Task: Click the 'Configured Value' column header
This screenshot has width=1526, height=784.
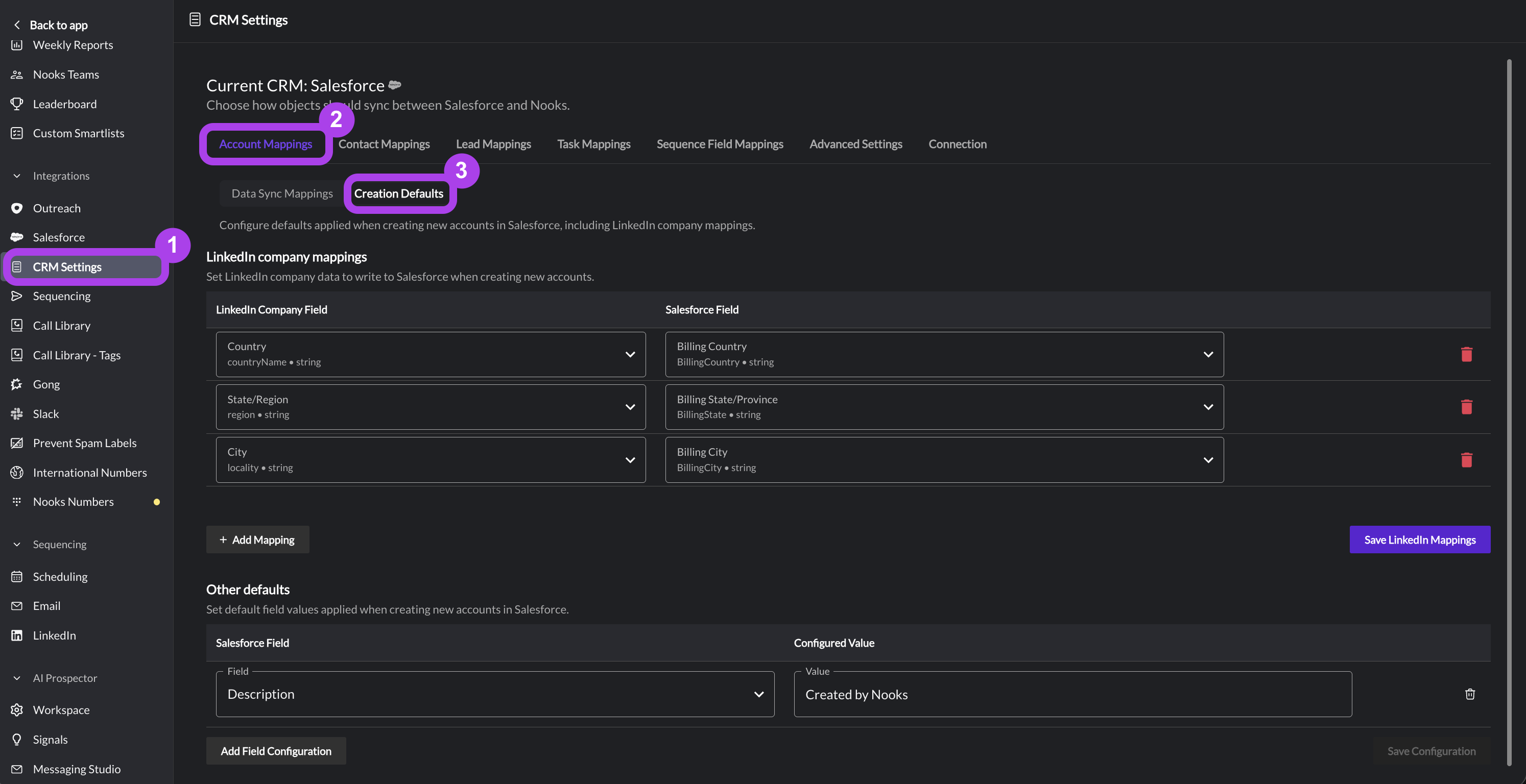Action: [833, 643]
